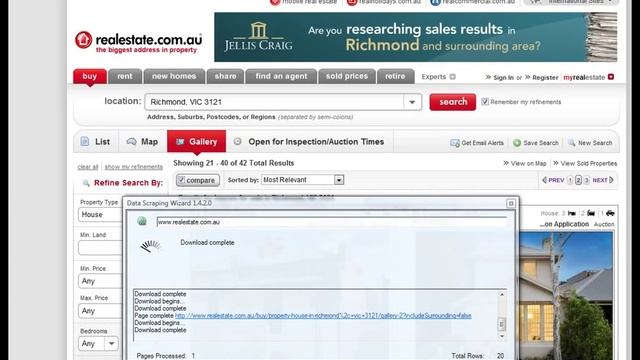The image size is (640, 360).
Task: Select the rent tab
Action: [125, 76]
